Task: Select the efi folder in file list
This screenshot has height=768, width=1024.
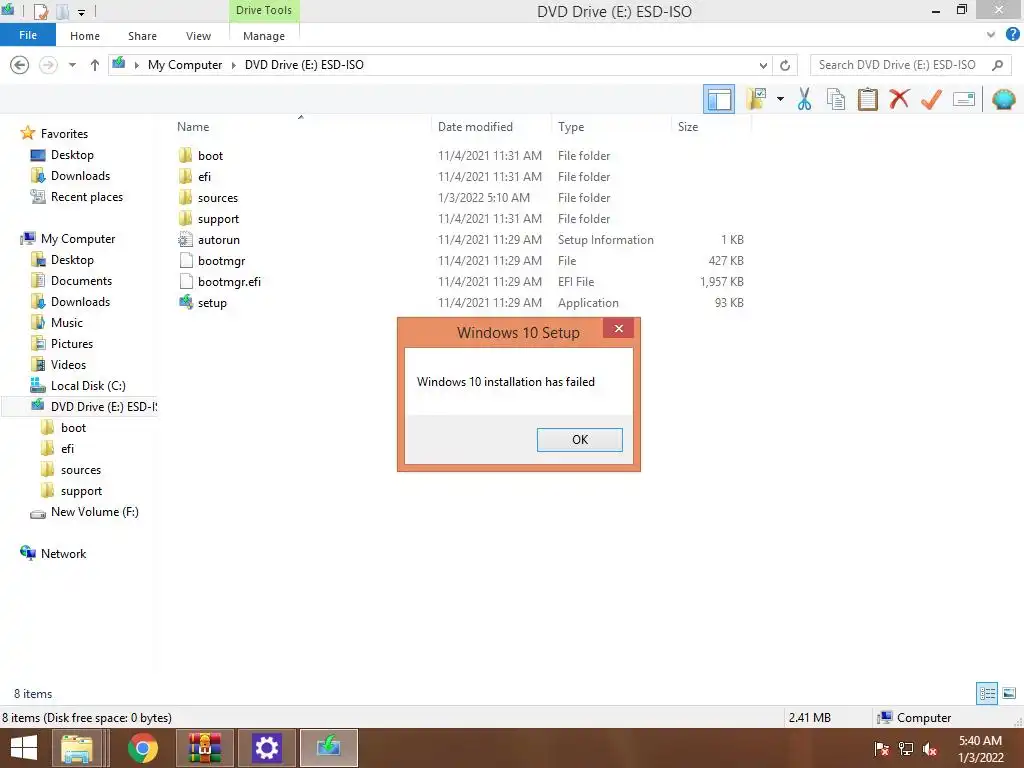Action: [x=204, y=176]
